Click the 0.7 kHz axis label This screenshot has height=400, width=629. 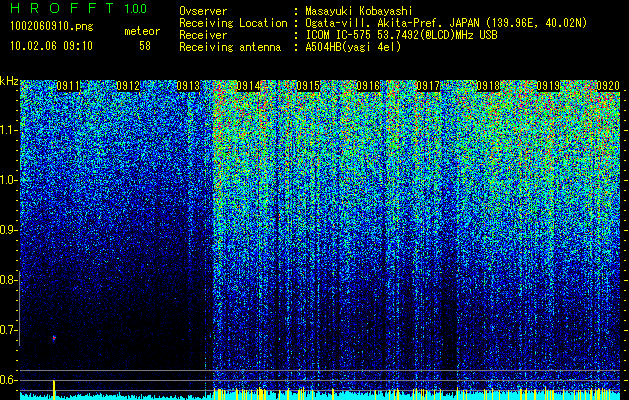pos(8,330)
